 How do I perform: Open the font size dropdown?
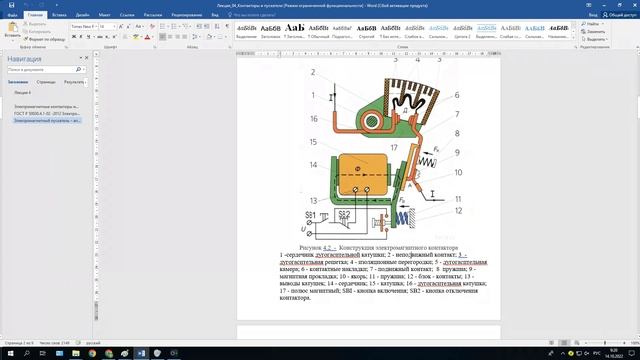tap(114, 27)
